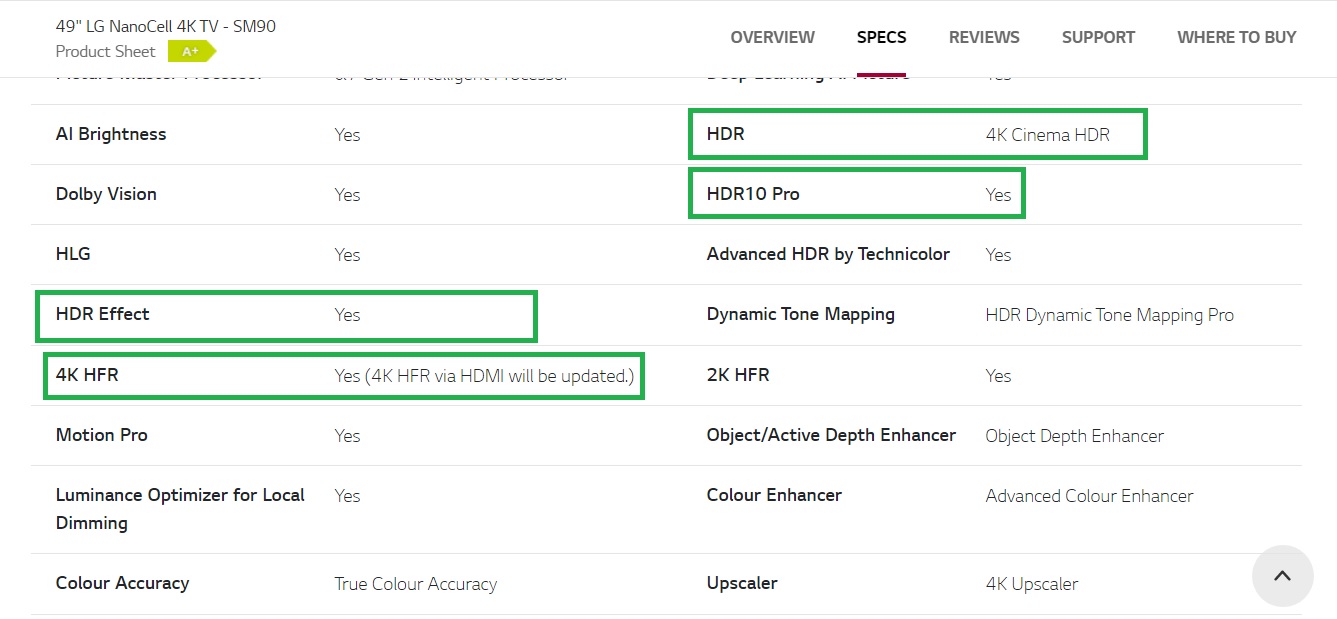Click the 4K Upscaler value text
The image size is (1337, 619).
[1031, 584]
